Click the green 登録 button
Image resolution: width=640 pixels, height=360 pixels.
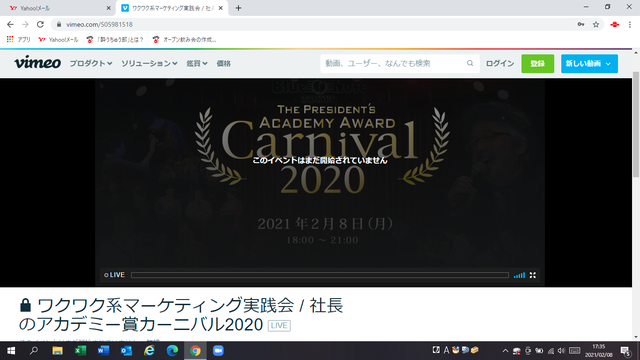point(538,63)
